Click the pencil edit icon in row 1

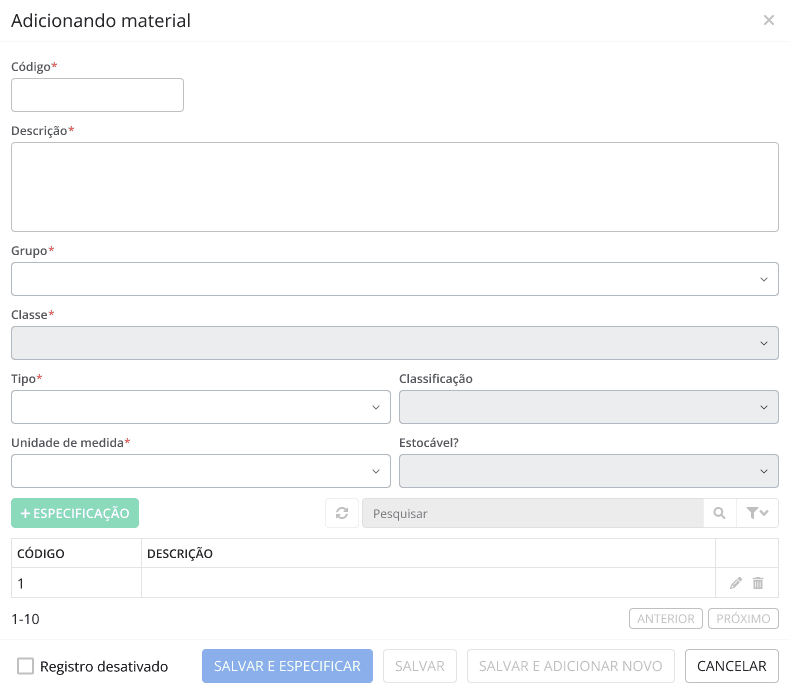pos(736,583)
